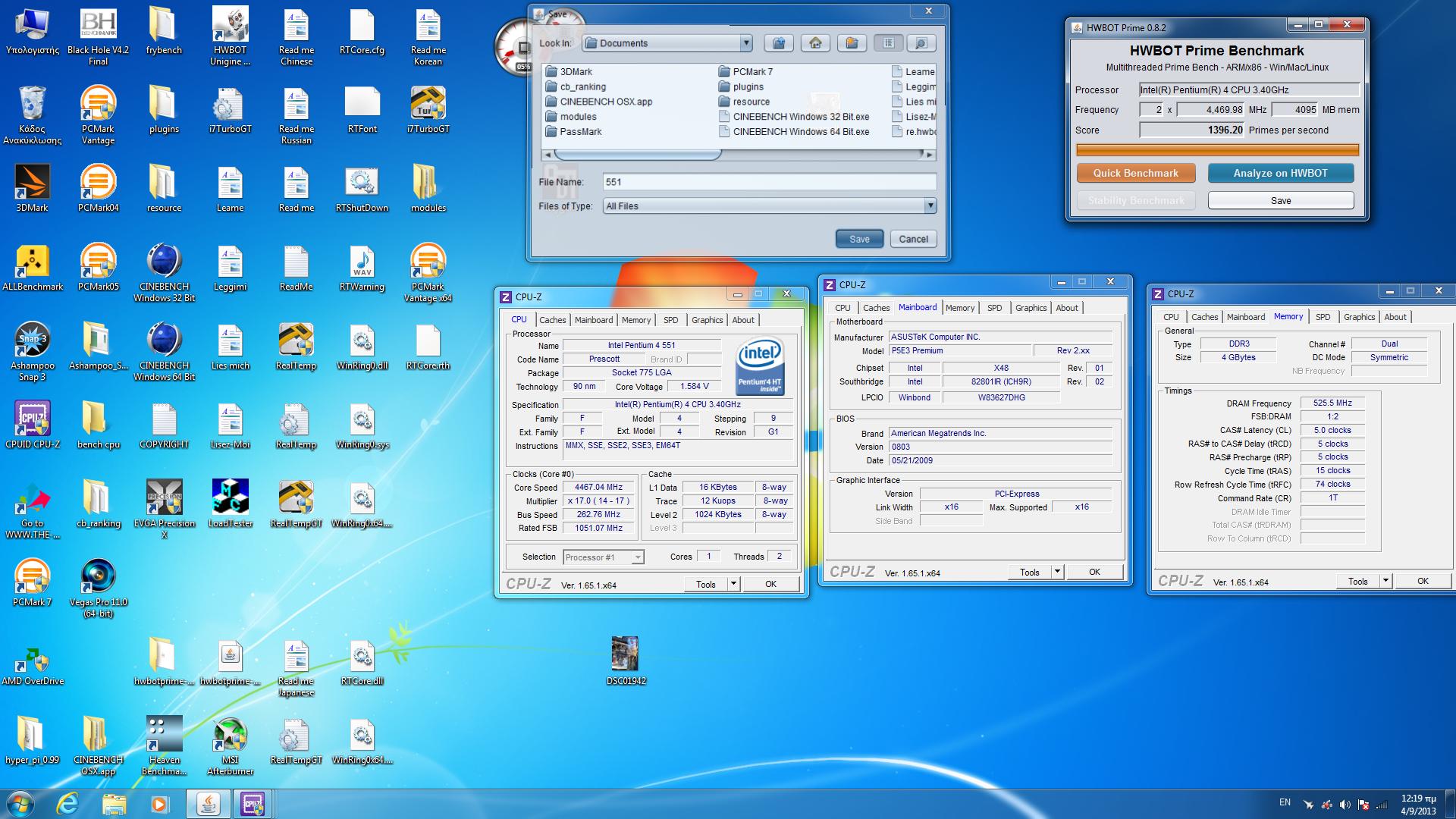Open Heaven Benchmark desktop icon

coord(164,746)
